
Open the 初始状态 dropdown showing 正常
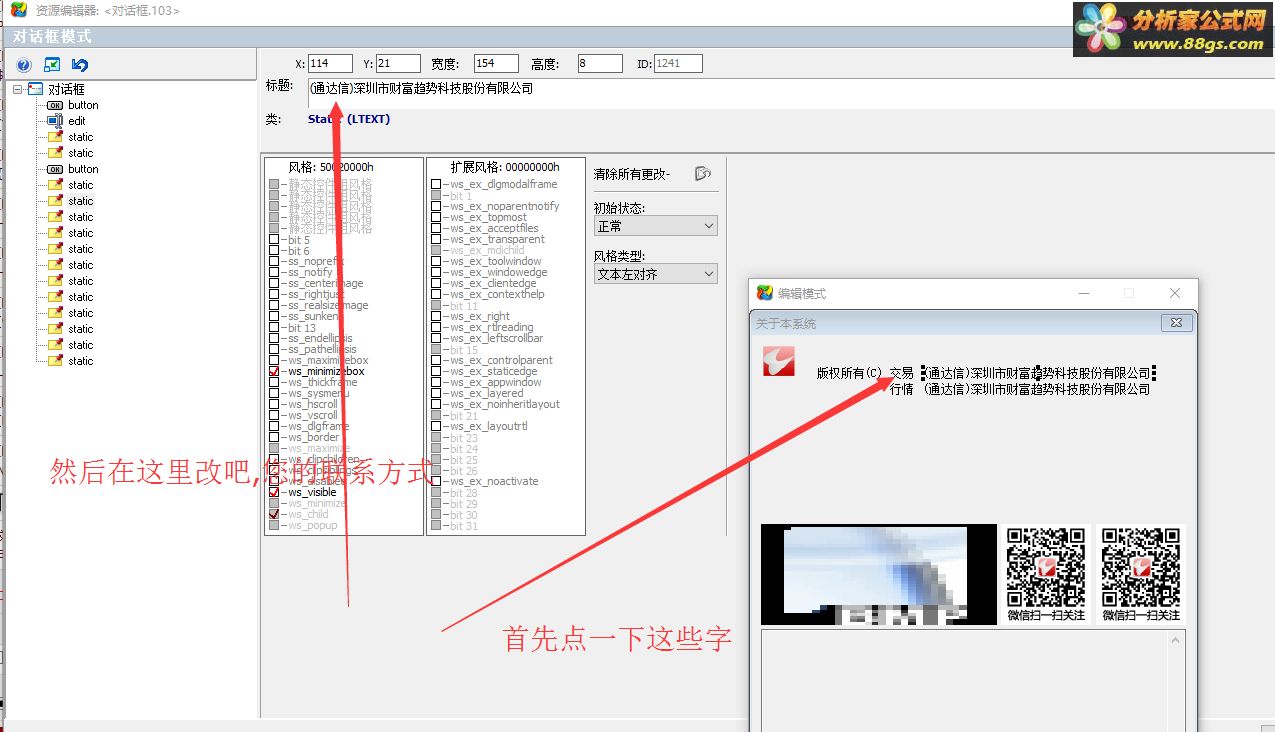tap(656, 226)
